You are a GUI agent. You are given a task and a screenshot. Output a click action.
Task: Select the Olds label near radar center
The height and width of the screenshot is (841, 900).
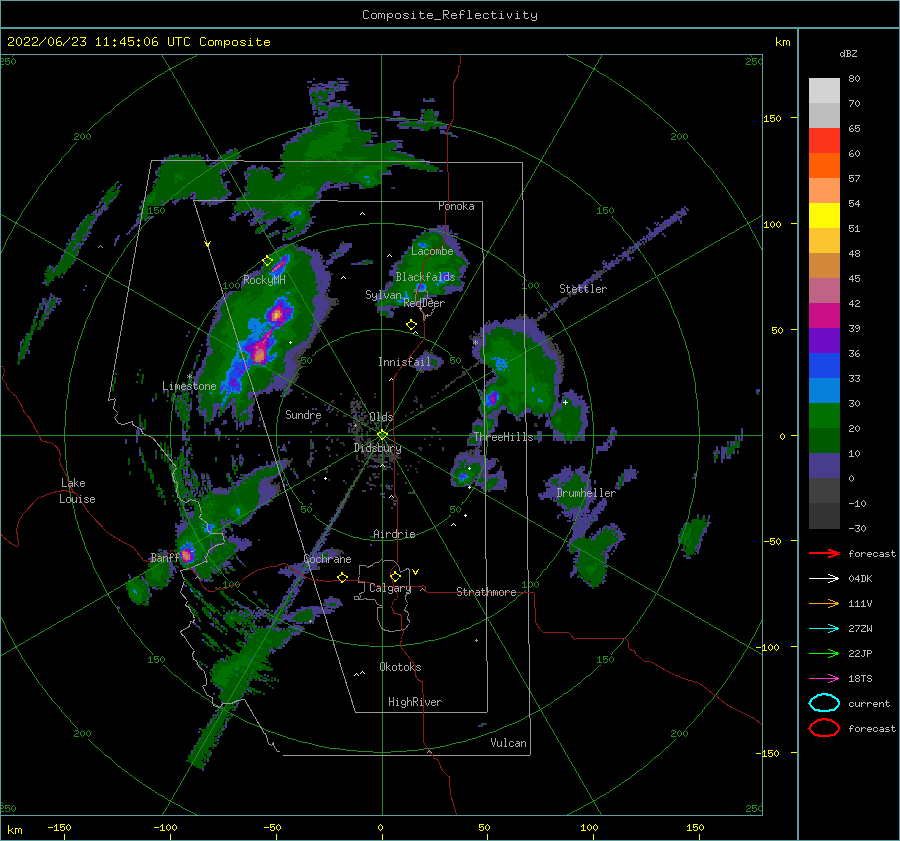coord(381,417)
